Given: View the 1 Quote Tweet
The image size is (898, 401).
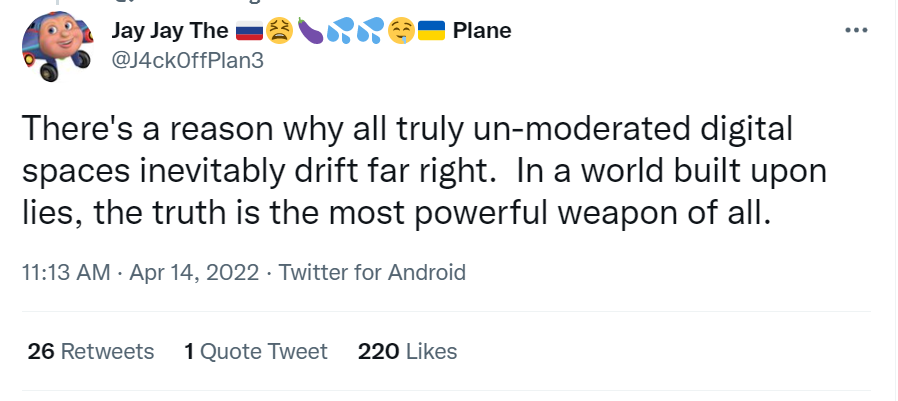Looking at the screenshot, I should (x=256, y=351).
